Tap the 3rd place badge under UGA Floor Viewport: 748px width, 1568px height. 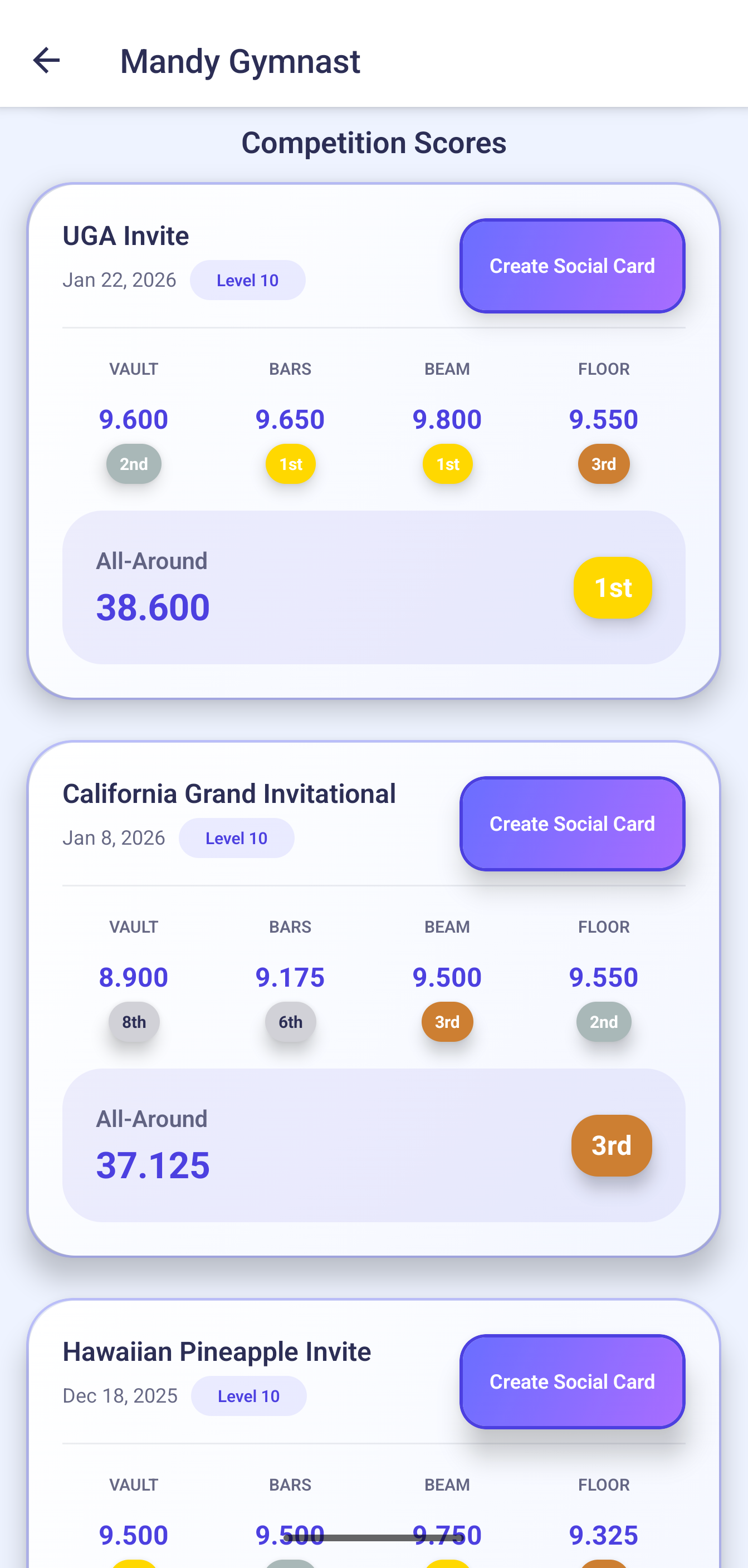pos(603,464)
